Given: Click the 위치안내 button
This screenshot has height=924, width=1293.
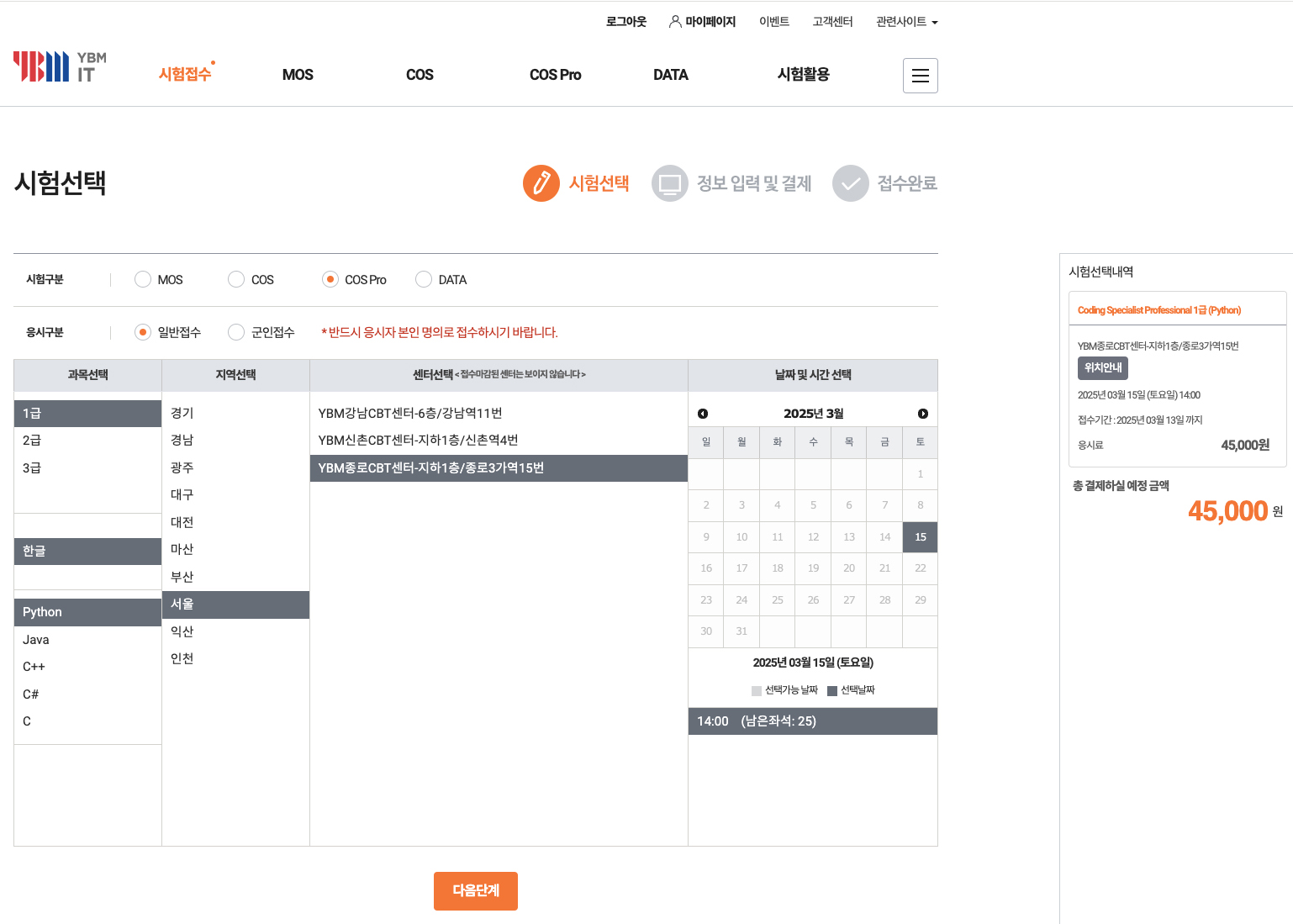Looking at the screenshot, I should 1103,368.
